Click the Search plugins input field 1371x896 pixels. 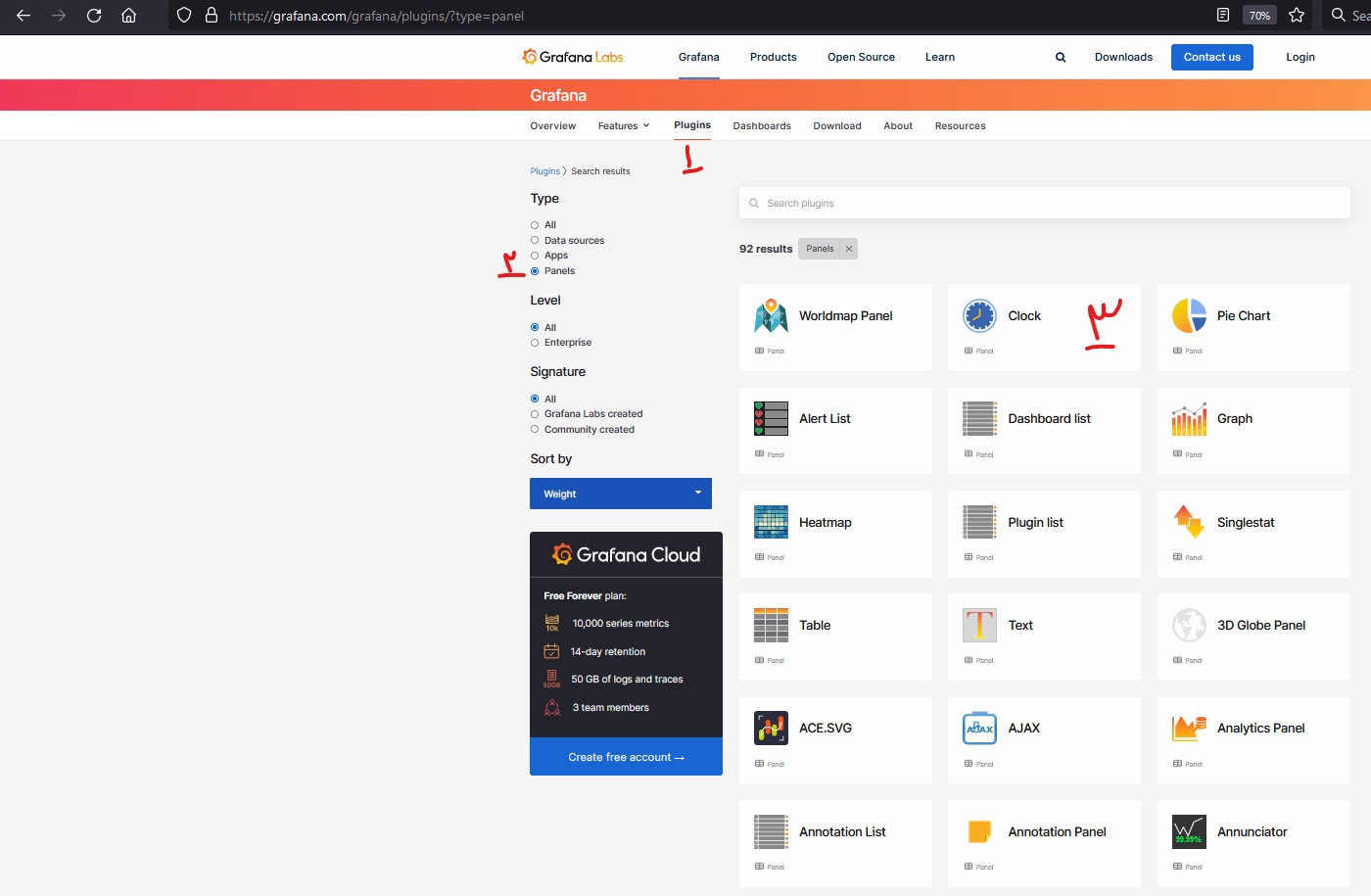(1044, 204)
